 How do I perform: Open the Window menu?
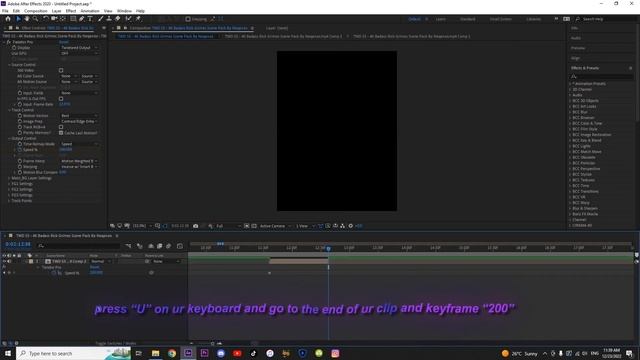pyautogui.click(x=124, y=11)
